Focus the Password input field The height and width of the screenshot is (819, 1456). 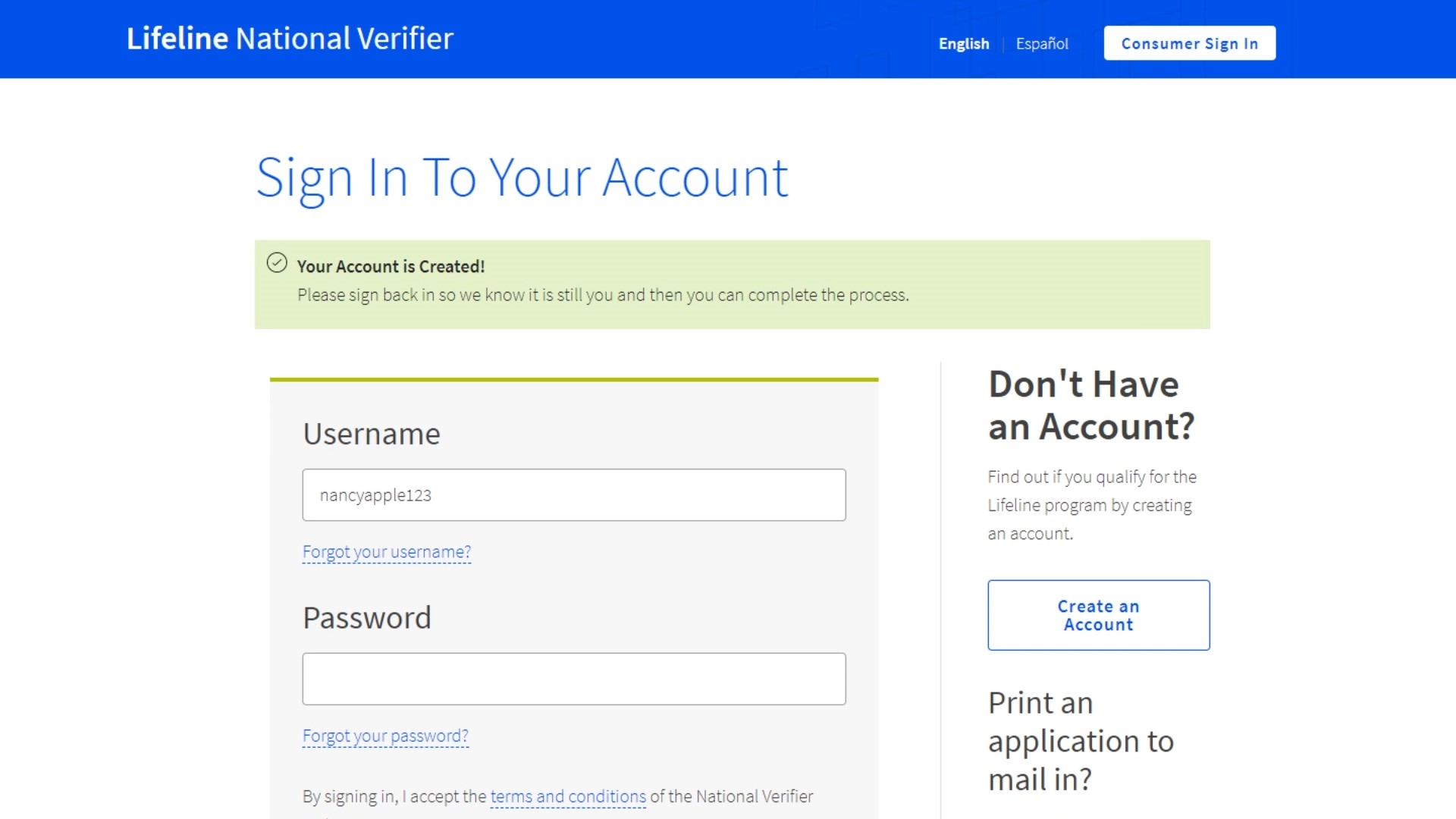pyautogui.click(x=574, y=679)
